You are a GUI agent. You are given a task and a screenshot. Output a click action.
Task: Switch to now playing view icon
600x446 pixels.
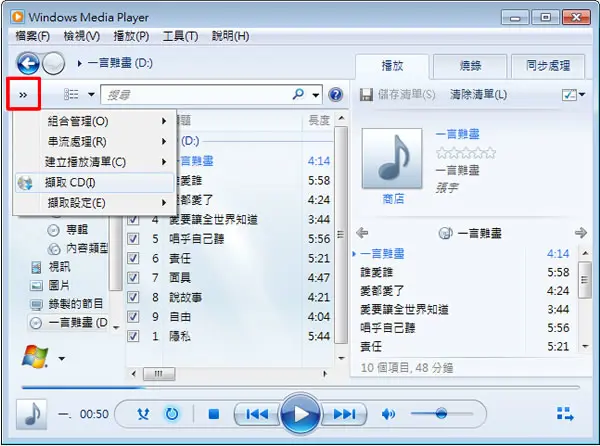[565, 414]
